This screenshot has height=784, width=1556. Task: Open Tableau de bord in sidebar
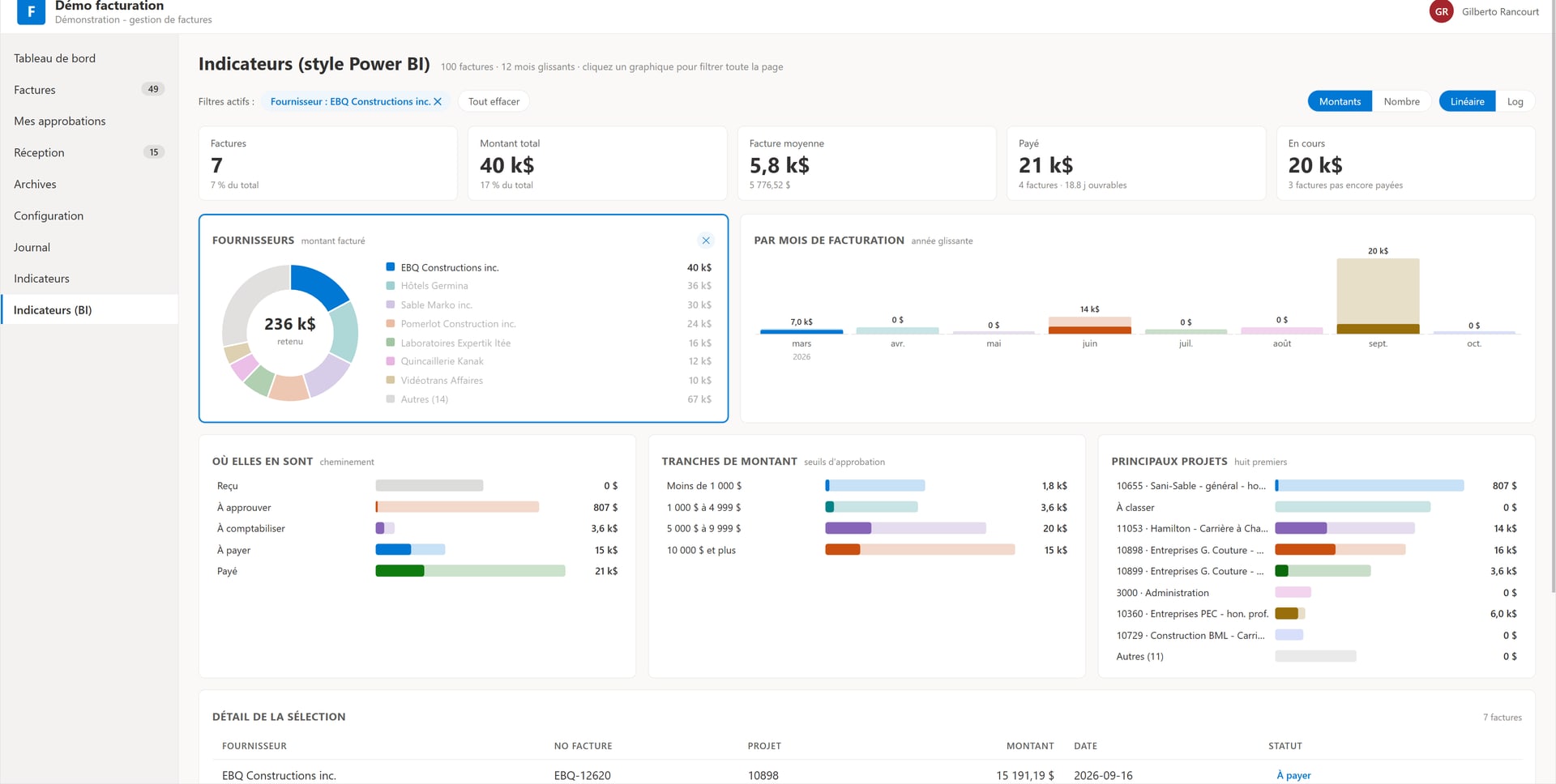pyautogui.click(x=89, y=58)
